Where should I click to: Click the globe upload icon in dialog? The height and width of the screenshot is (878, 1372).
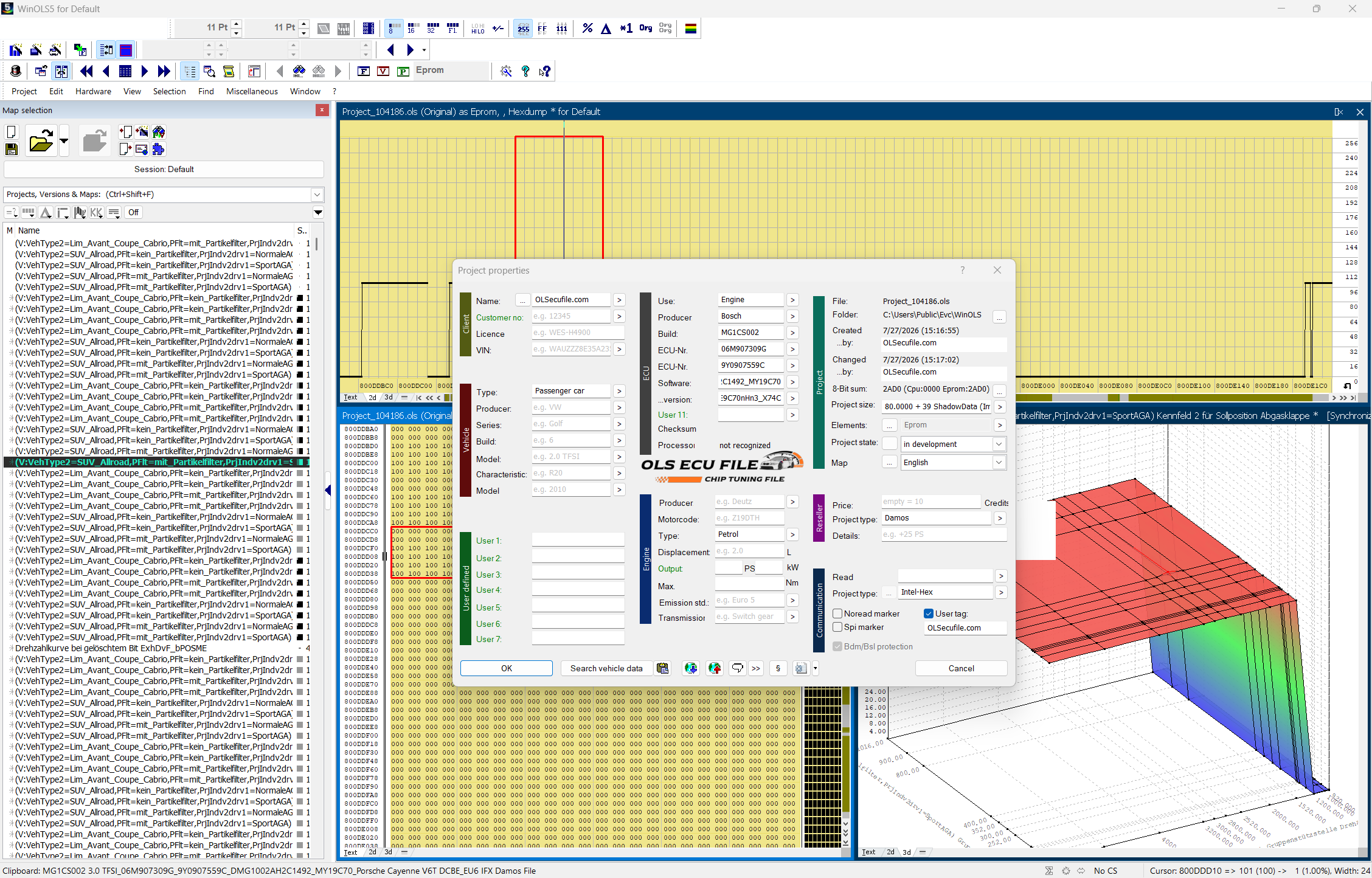click(715, 668)
